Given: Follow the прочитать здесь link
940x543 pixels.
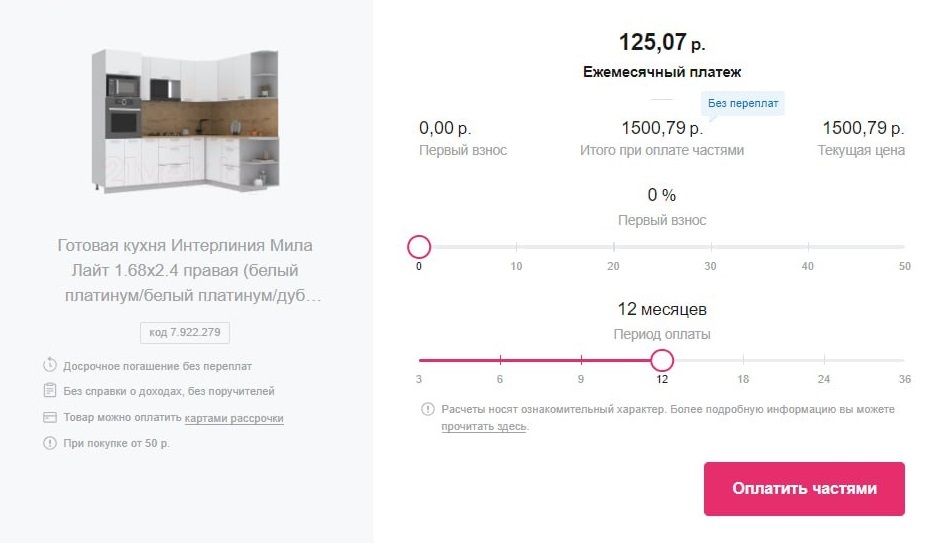Looking at the screenshot, I should (x=484, y=426).
